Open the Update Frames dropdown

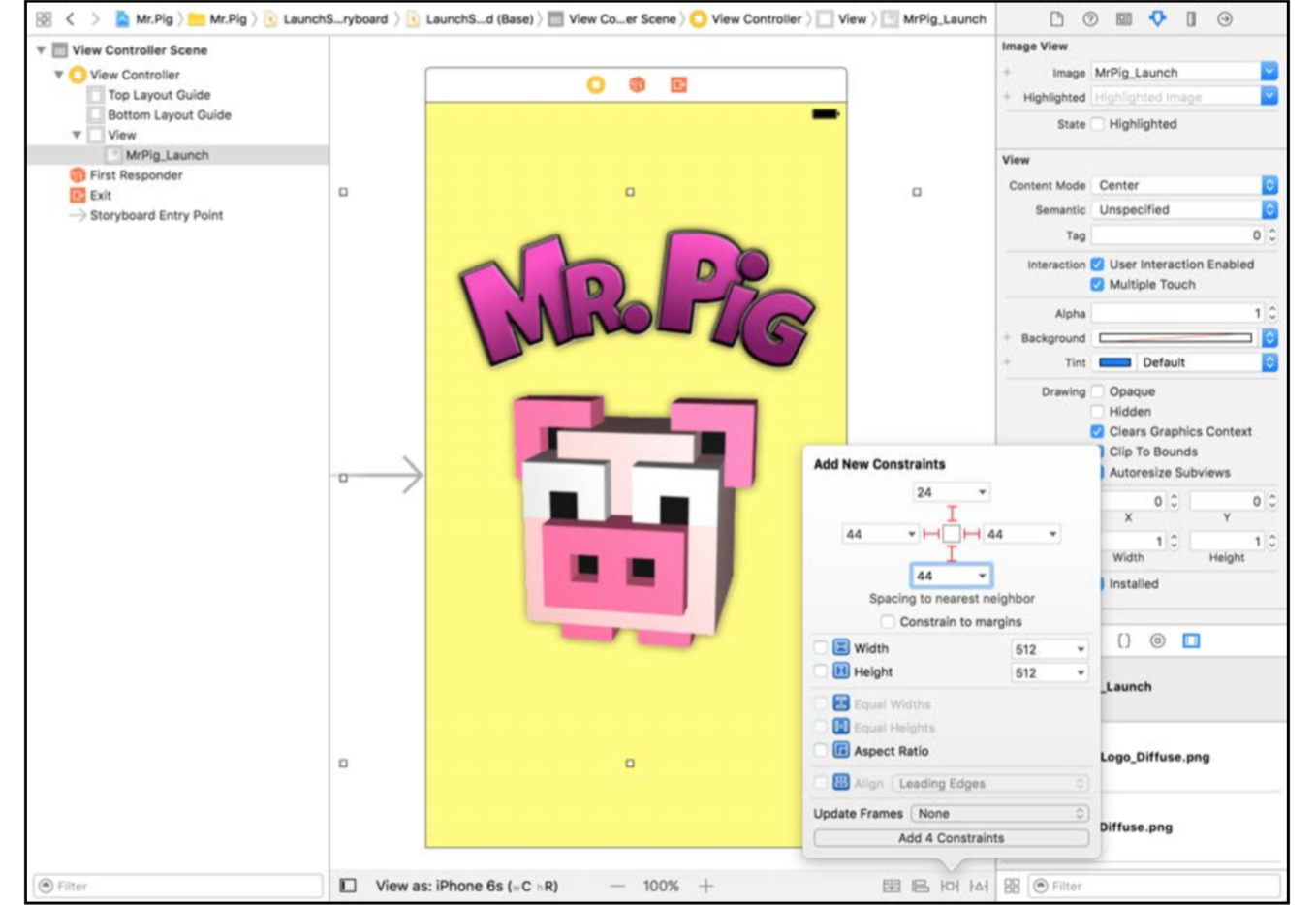tap(999, 814)
